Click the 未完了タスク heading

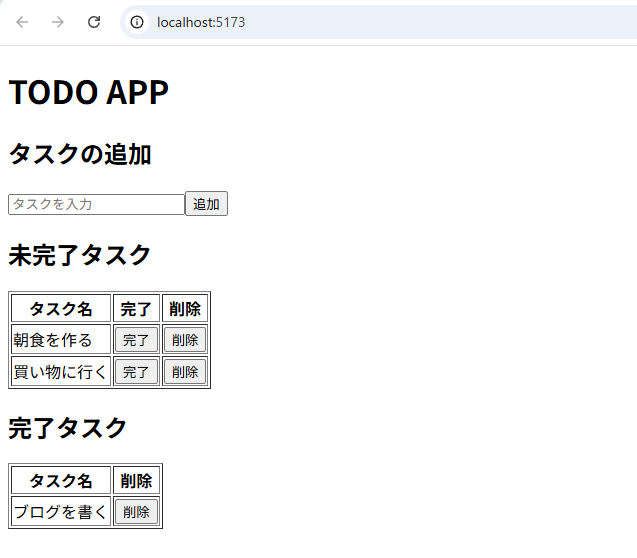[80, 255]
